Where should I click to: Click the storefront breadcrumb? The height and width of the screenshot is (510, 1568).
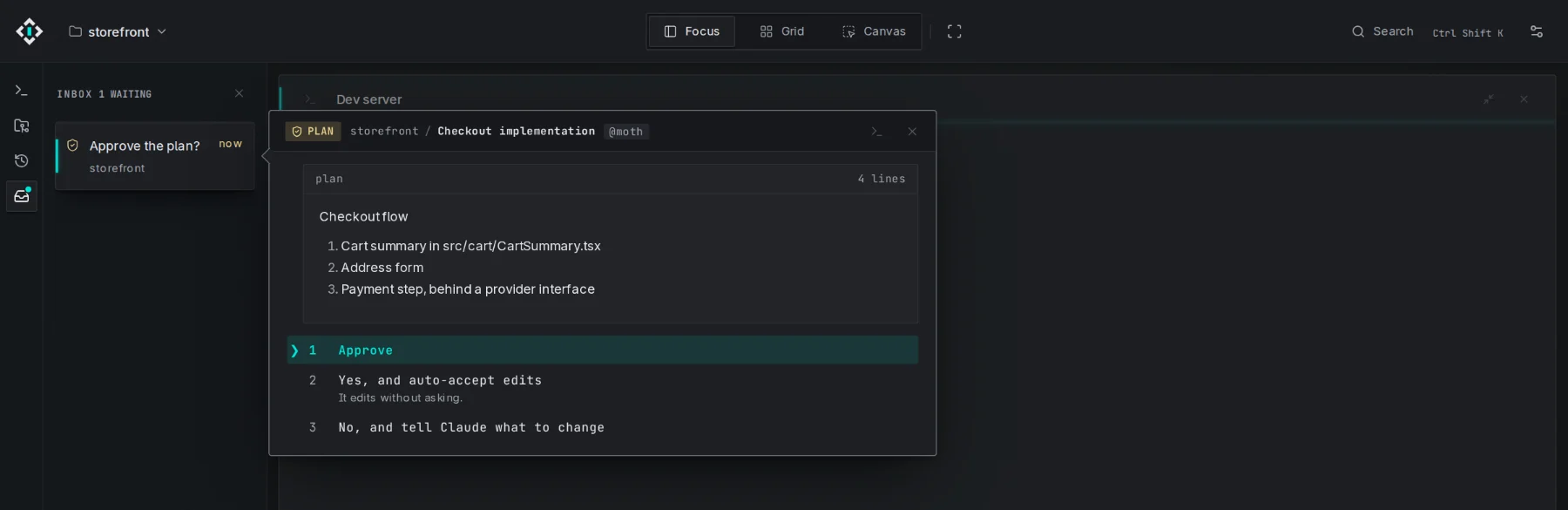(384, 132)
